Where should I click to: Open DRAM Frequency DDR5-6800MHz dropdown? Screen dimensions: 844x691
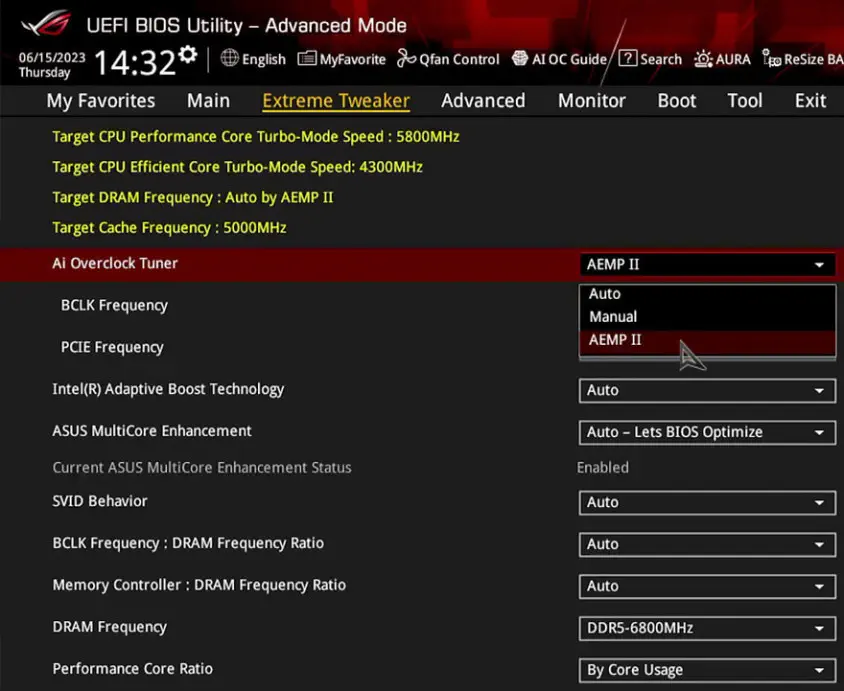pyautogui.click(x=707, y=628)
